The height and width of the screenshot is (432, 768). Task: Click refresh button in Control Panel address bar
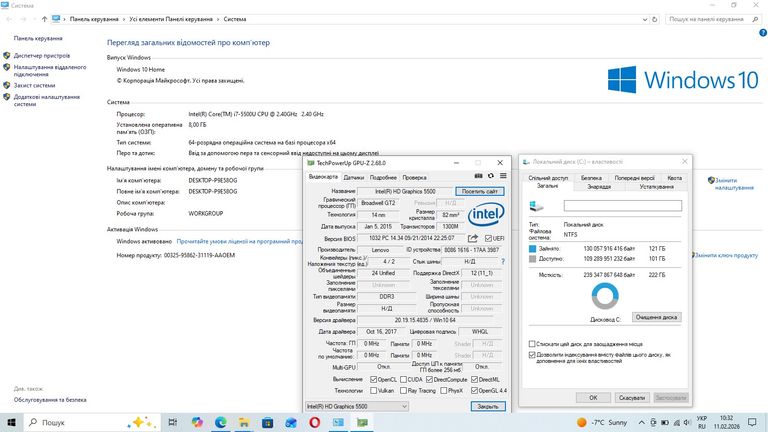[654, 19]
